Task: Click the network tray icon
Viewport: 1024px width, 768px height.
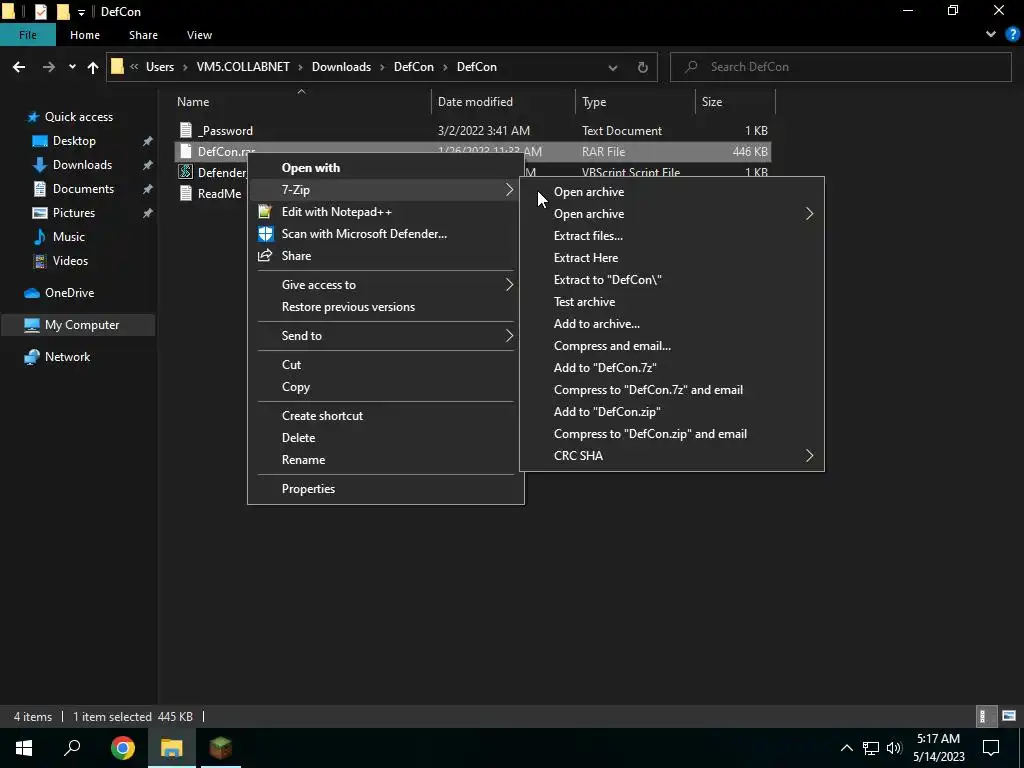Action: 871,748
